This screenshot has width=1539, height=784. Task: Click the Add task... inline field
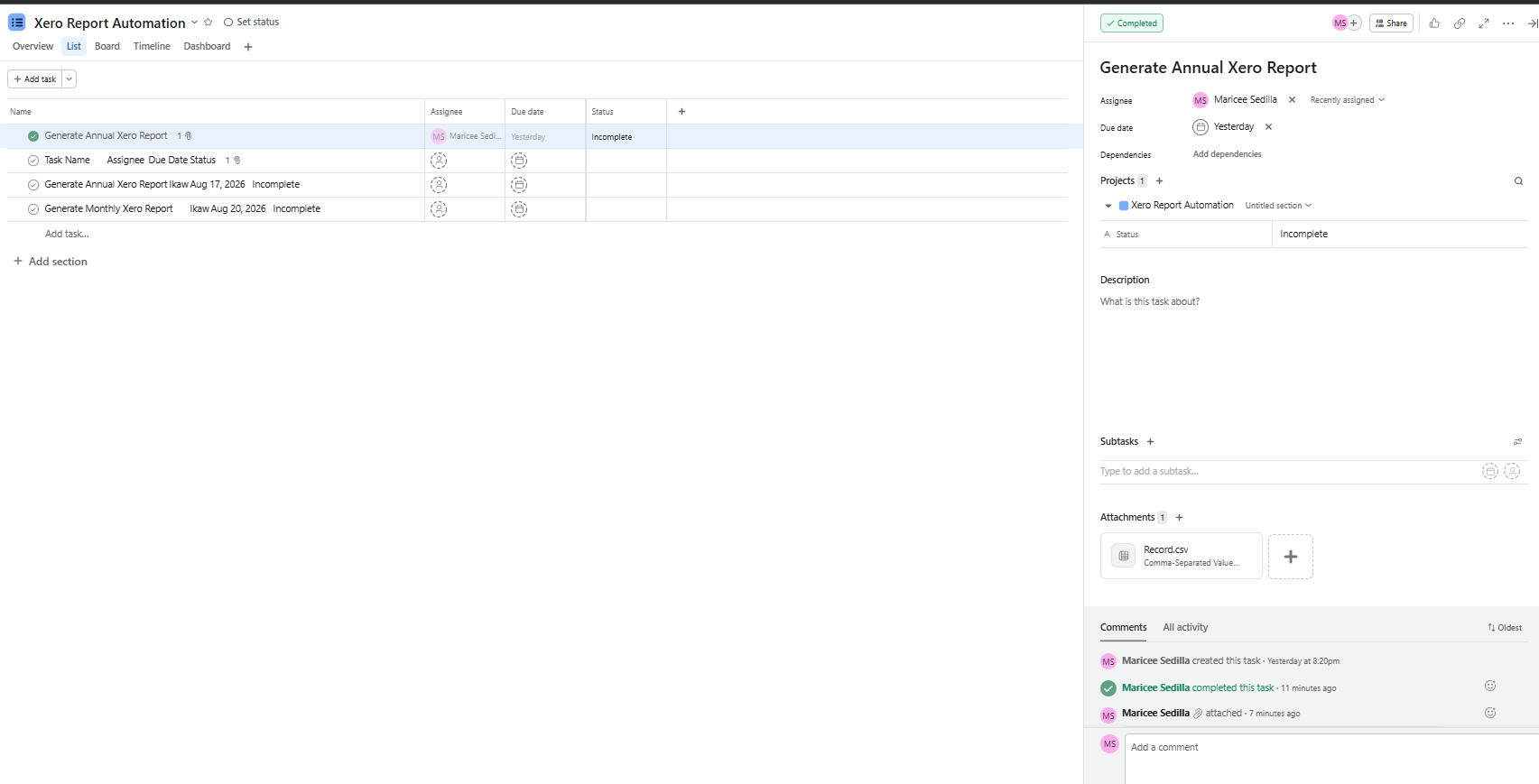click(x=67, y=234)
